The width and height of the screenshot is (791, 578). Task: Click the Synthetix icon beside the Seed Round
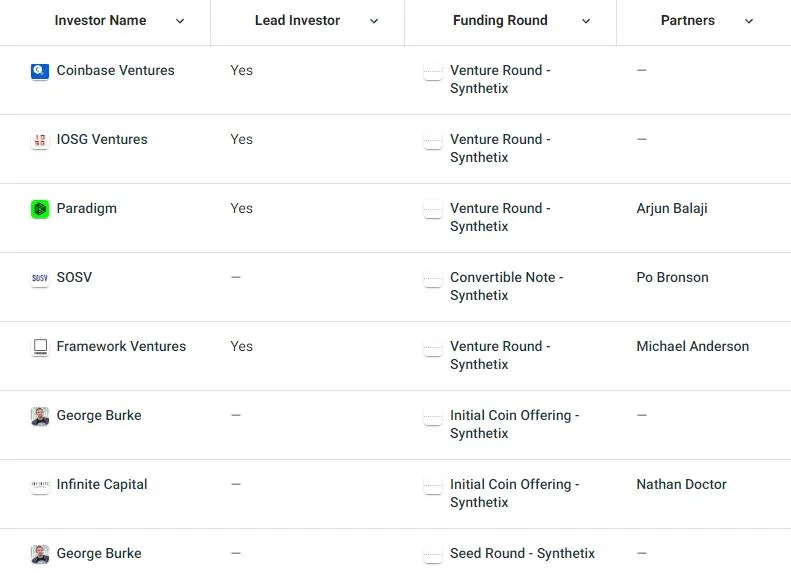(x=433, y=554)
